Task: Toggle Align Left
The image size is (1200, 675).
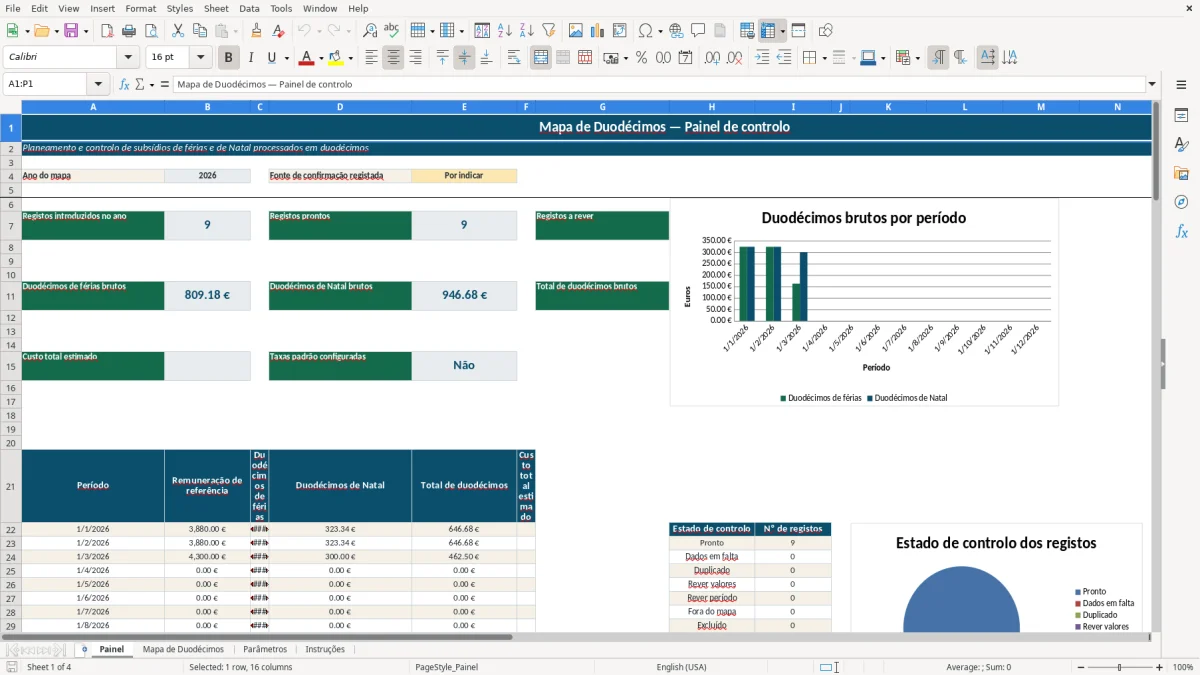Action: (x=371, y=58)
